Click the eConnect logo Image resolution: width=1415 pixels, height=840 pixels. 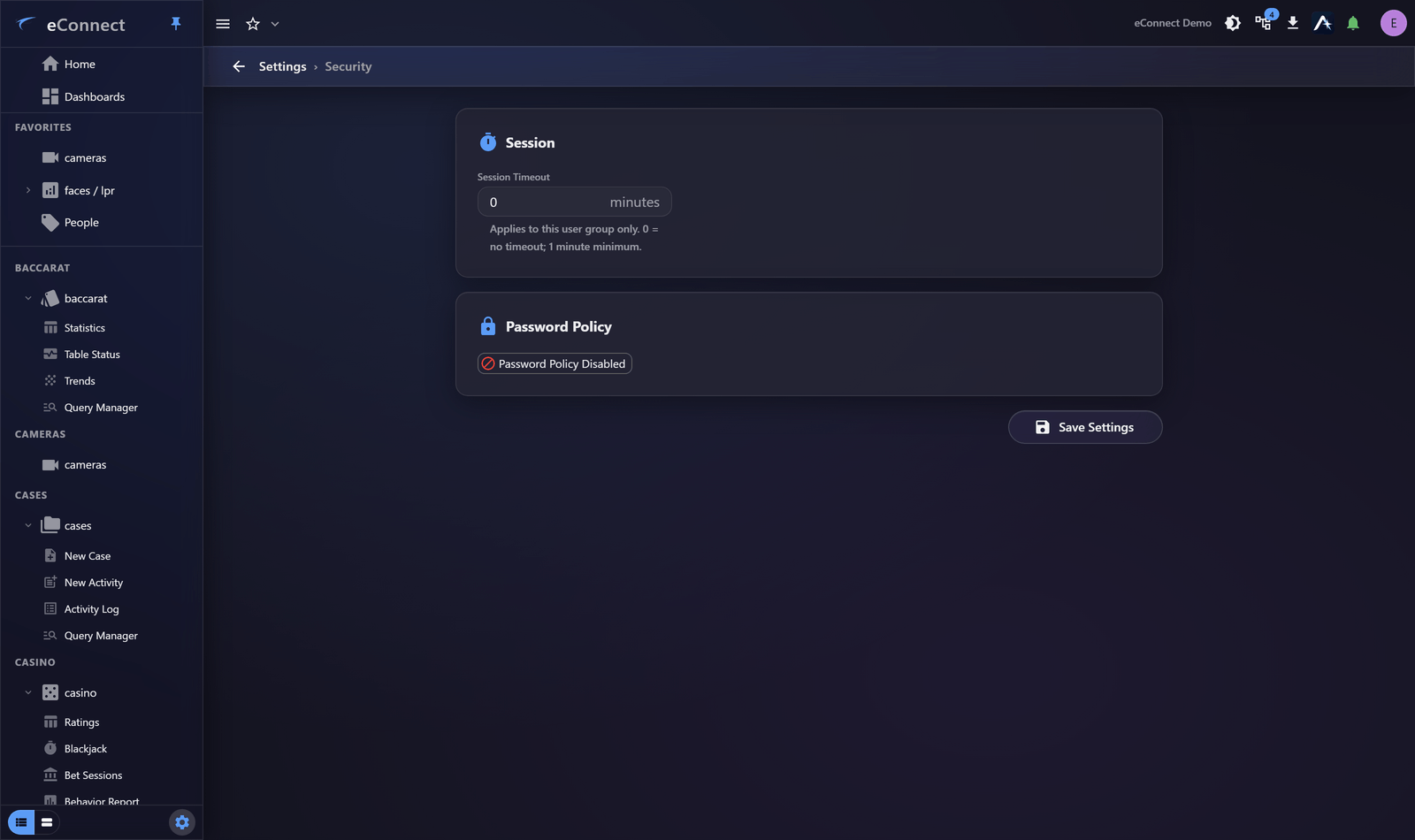tap(72, 24)
